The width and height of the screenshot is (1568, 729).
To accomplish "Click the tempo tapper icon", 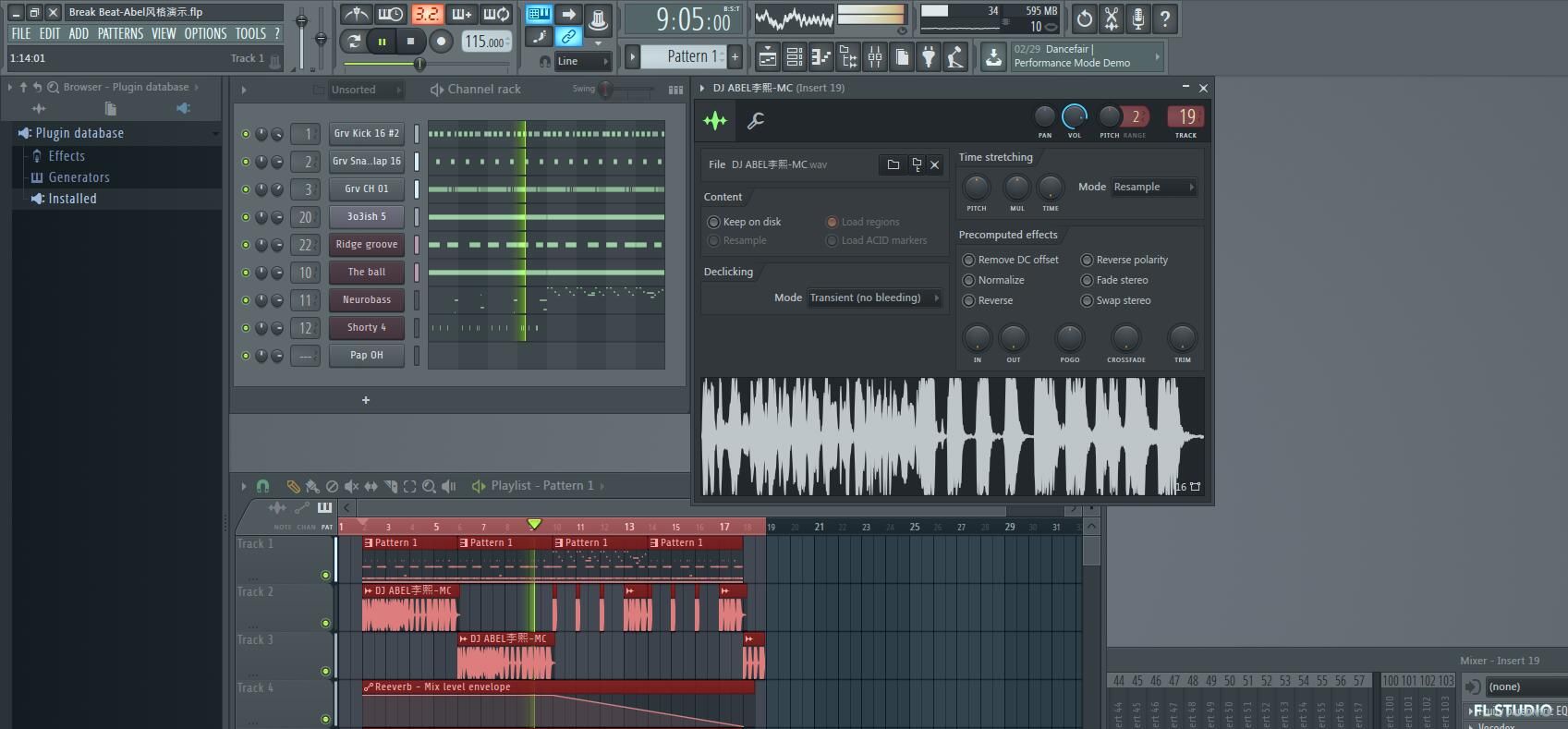I will coord(955,57).
